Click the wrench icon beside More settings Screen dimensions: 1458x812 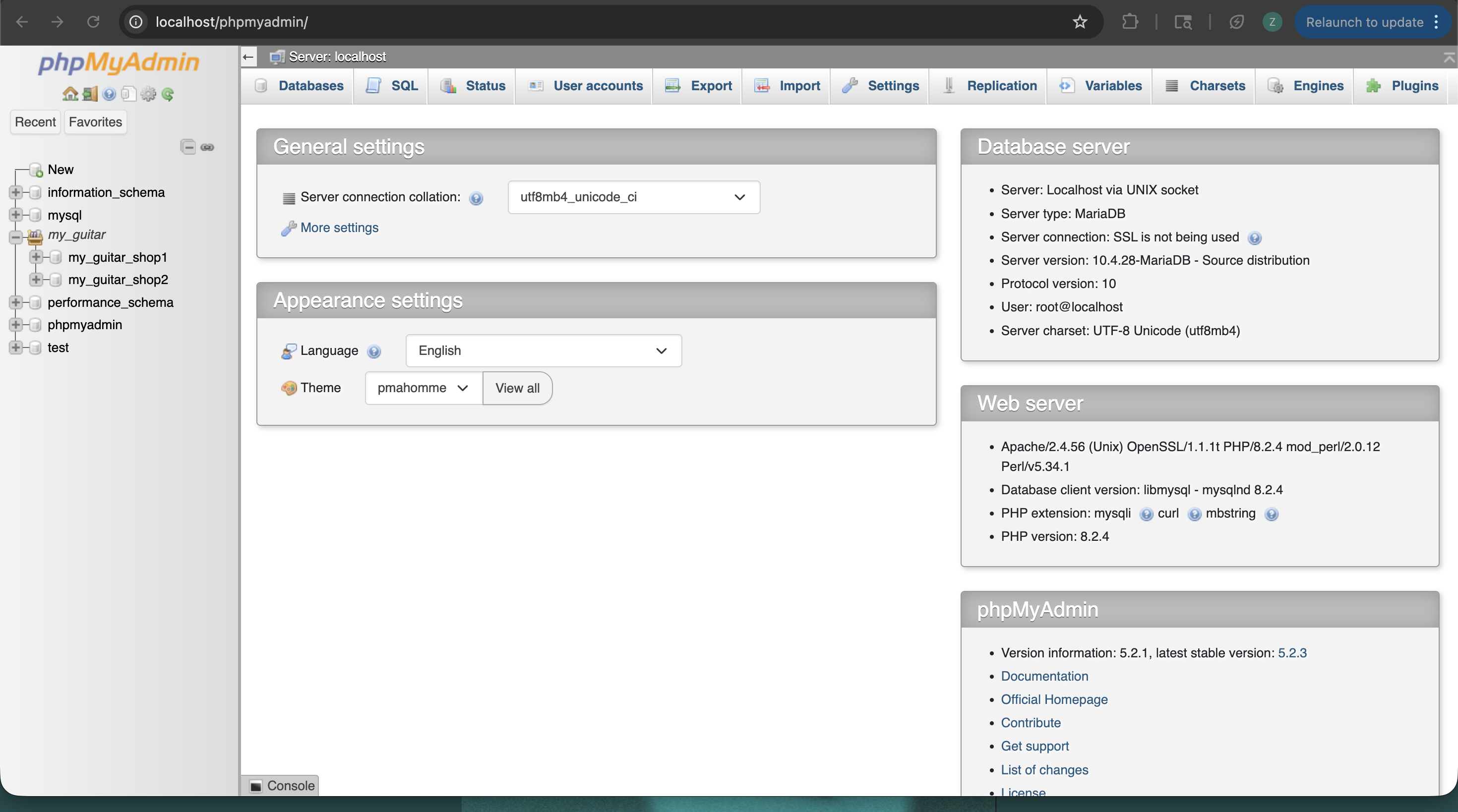pyautogui.click(x=289, y=228)
